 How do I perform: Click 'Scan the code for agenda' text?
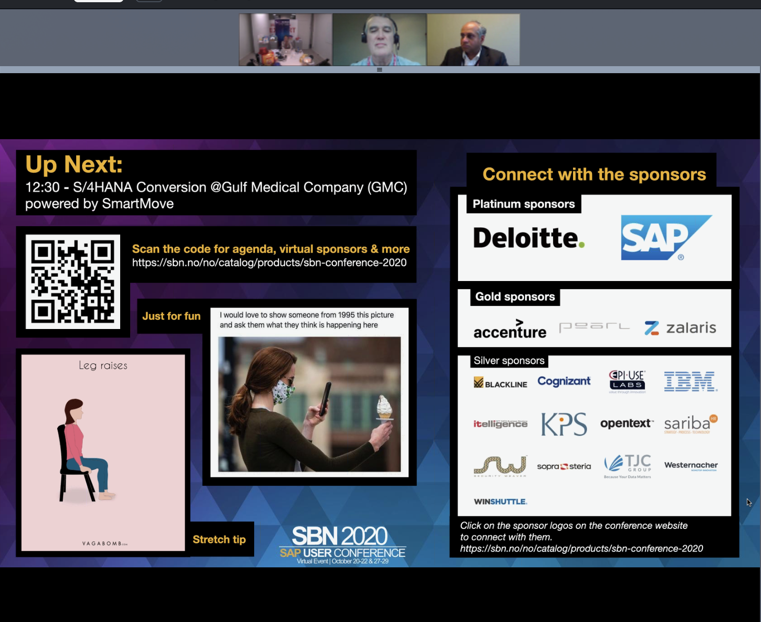pos(271,249)
